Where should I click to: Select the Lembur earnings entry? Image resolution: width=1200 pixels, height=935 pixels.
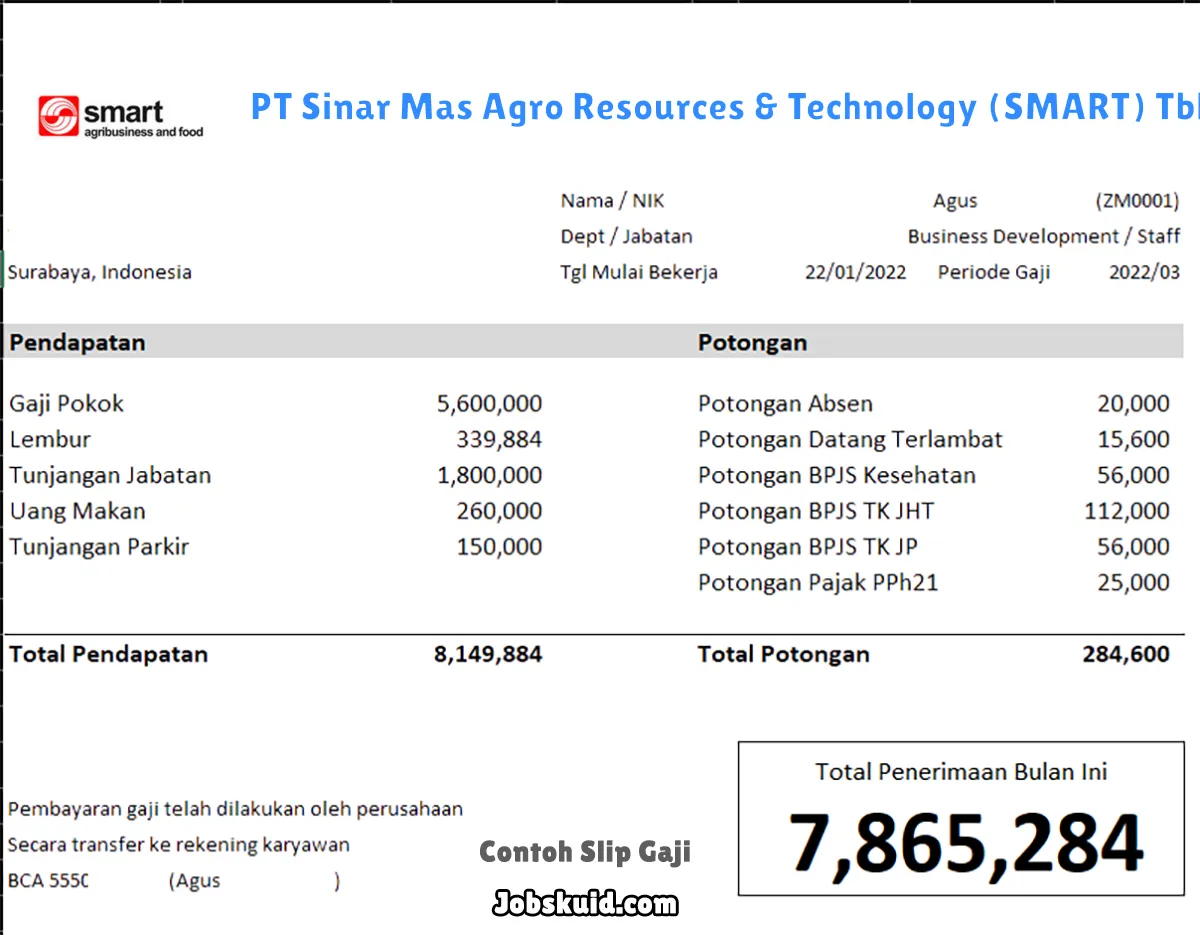[50, 439]
